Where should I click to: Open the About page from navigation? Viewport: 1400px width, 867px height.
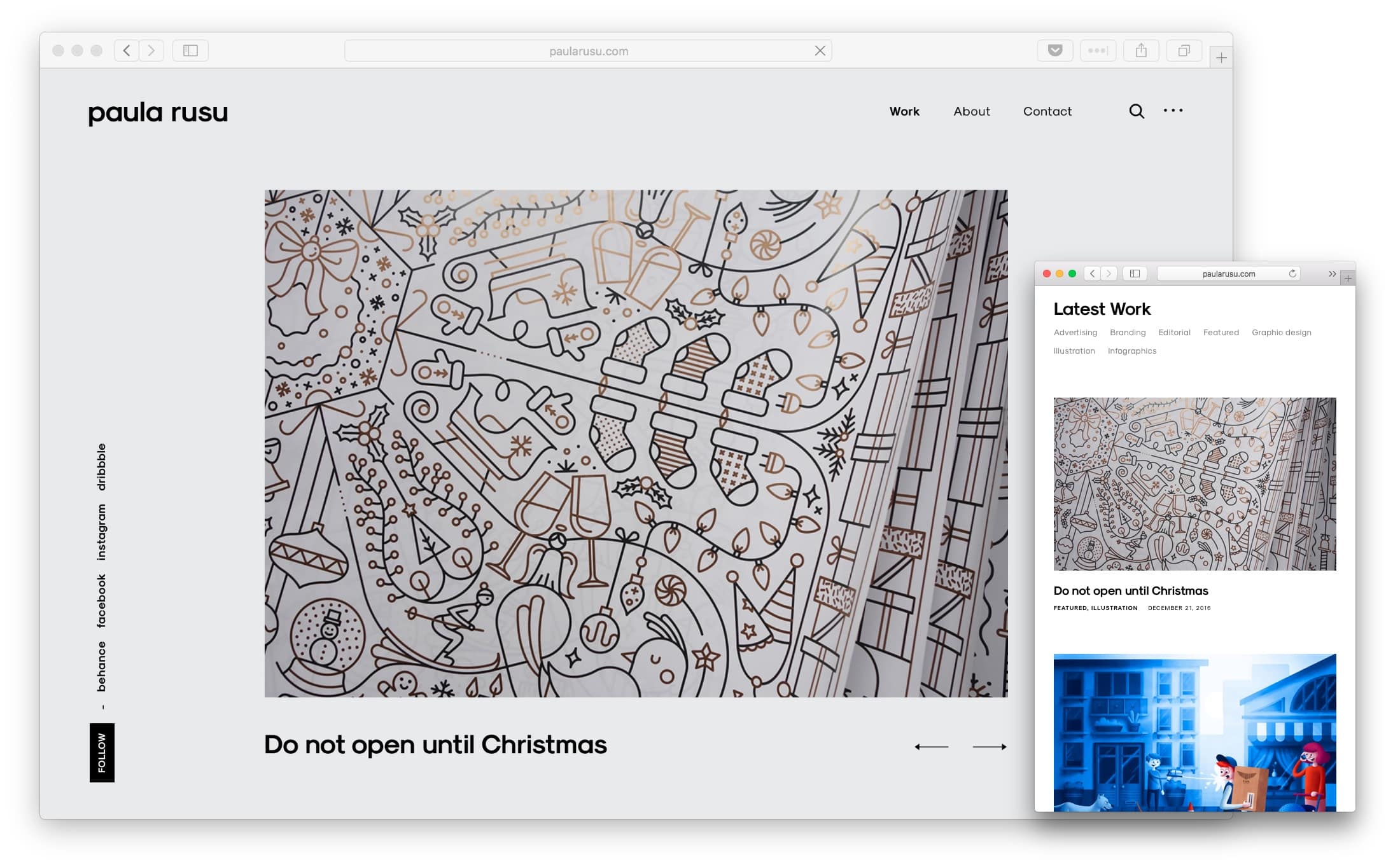pos(971,111)
